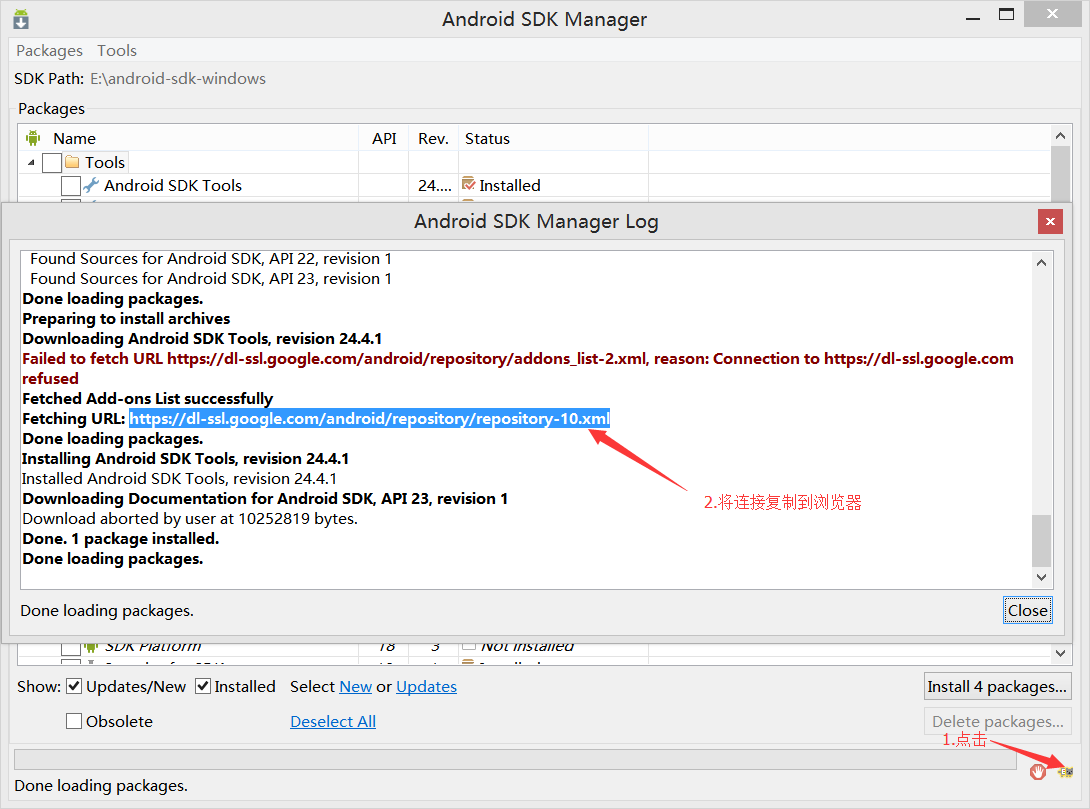This screenshot has height=809, width=1090.
Task: Click the 'Downloading Documentation for Android SDK' log line
Action: click(x=265, y=499)
